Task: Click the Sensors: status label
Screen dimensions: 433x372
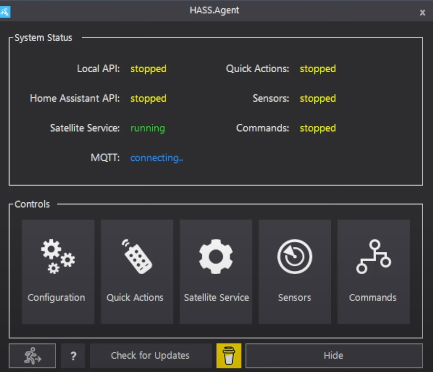Action: point(271,98)
